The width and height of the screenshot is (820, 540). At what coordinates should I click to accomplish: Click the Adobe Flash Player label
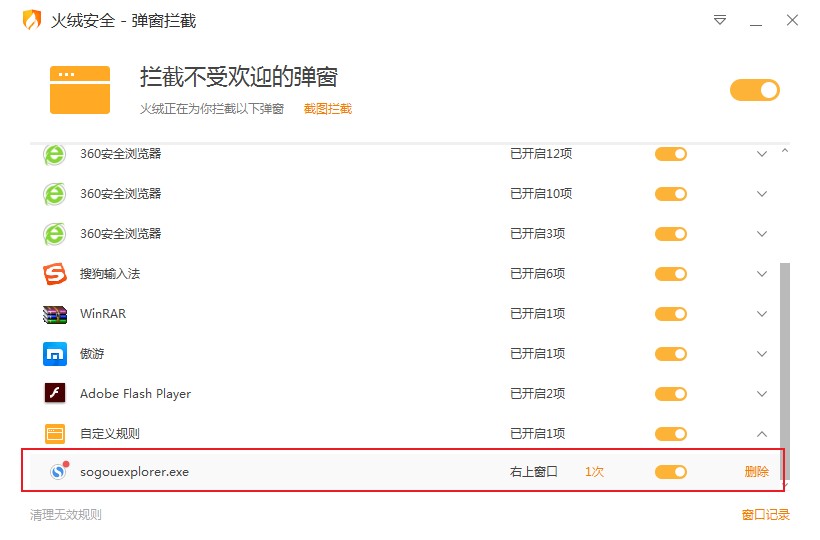point(135,394)
